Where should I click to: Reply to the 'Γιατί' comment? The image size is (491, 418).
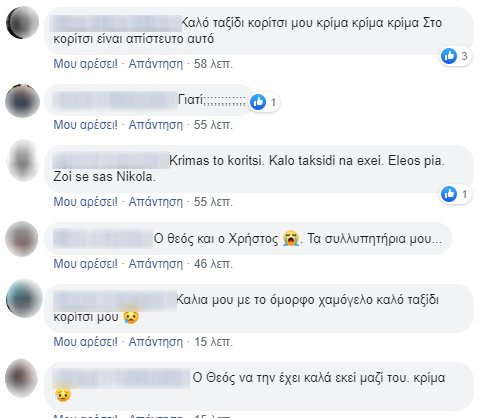coord(156,125)
